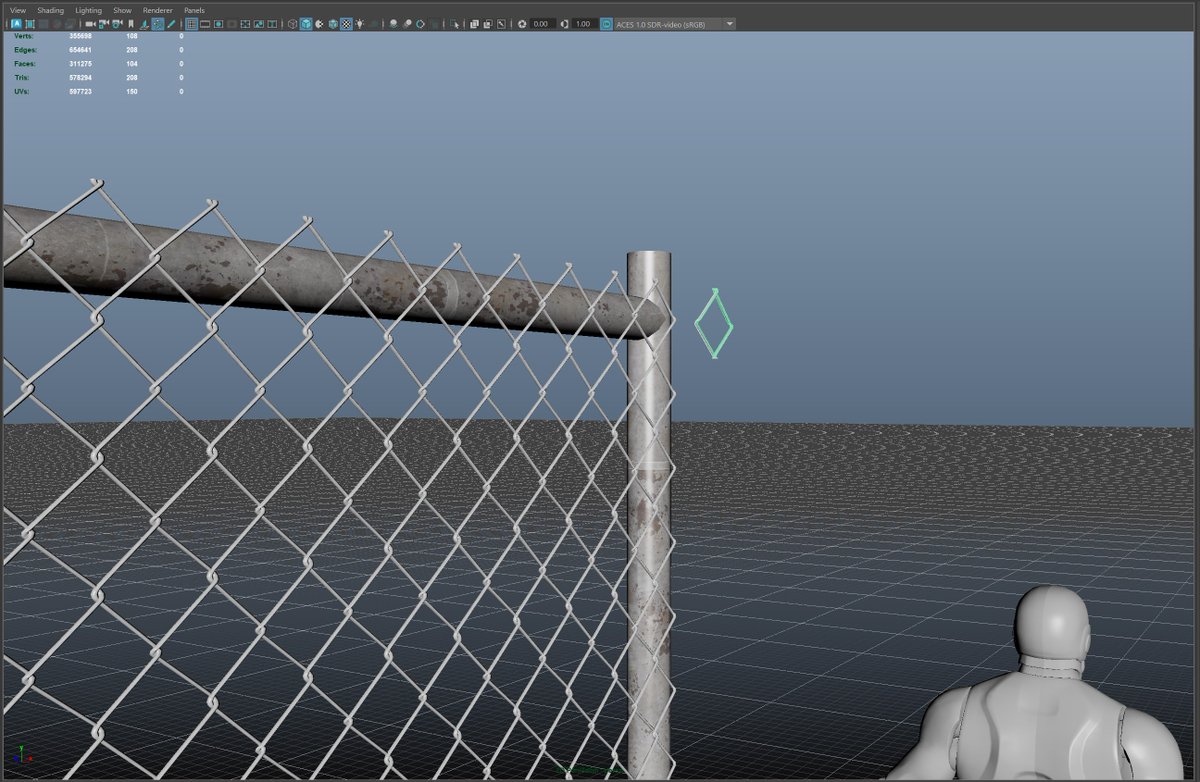Click the Faces label in HUD
The height and width of the screenshot is (782, 1200).
pyautogui.click(x=25, y=63)
